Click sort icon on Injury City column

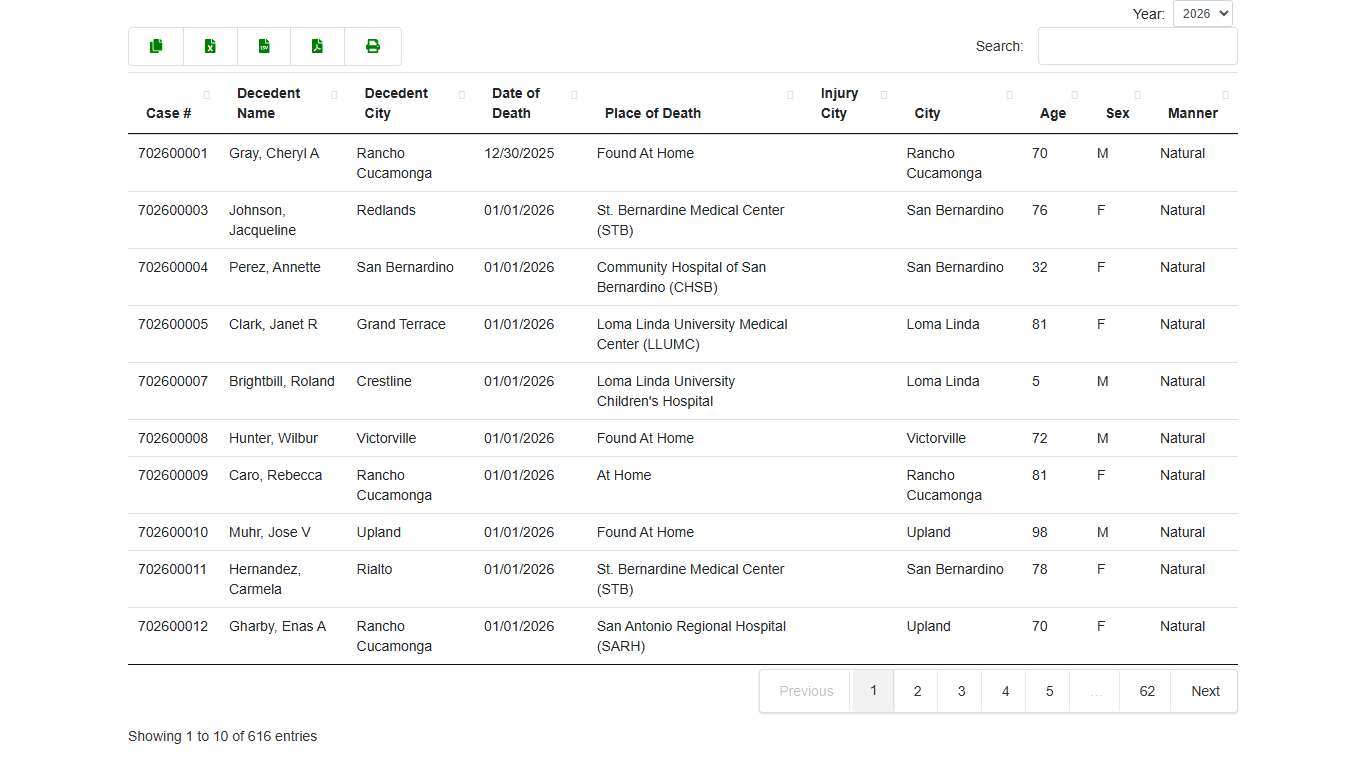[884, 95]
